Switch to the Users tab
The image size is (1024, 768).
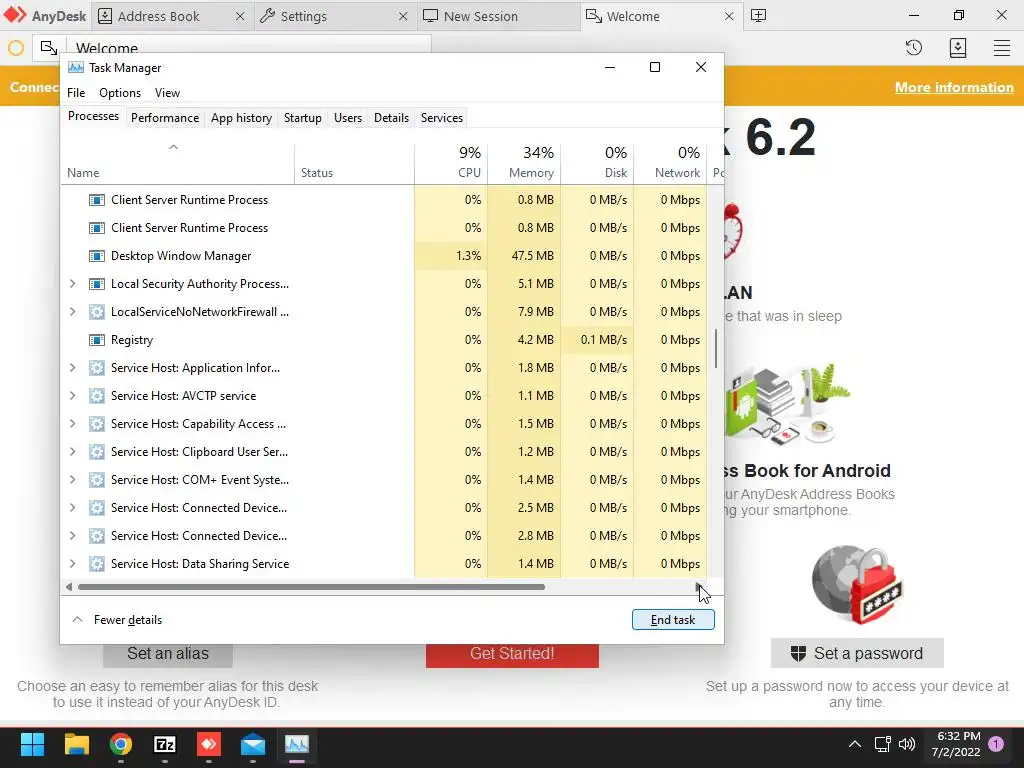[x=347, y=118]
